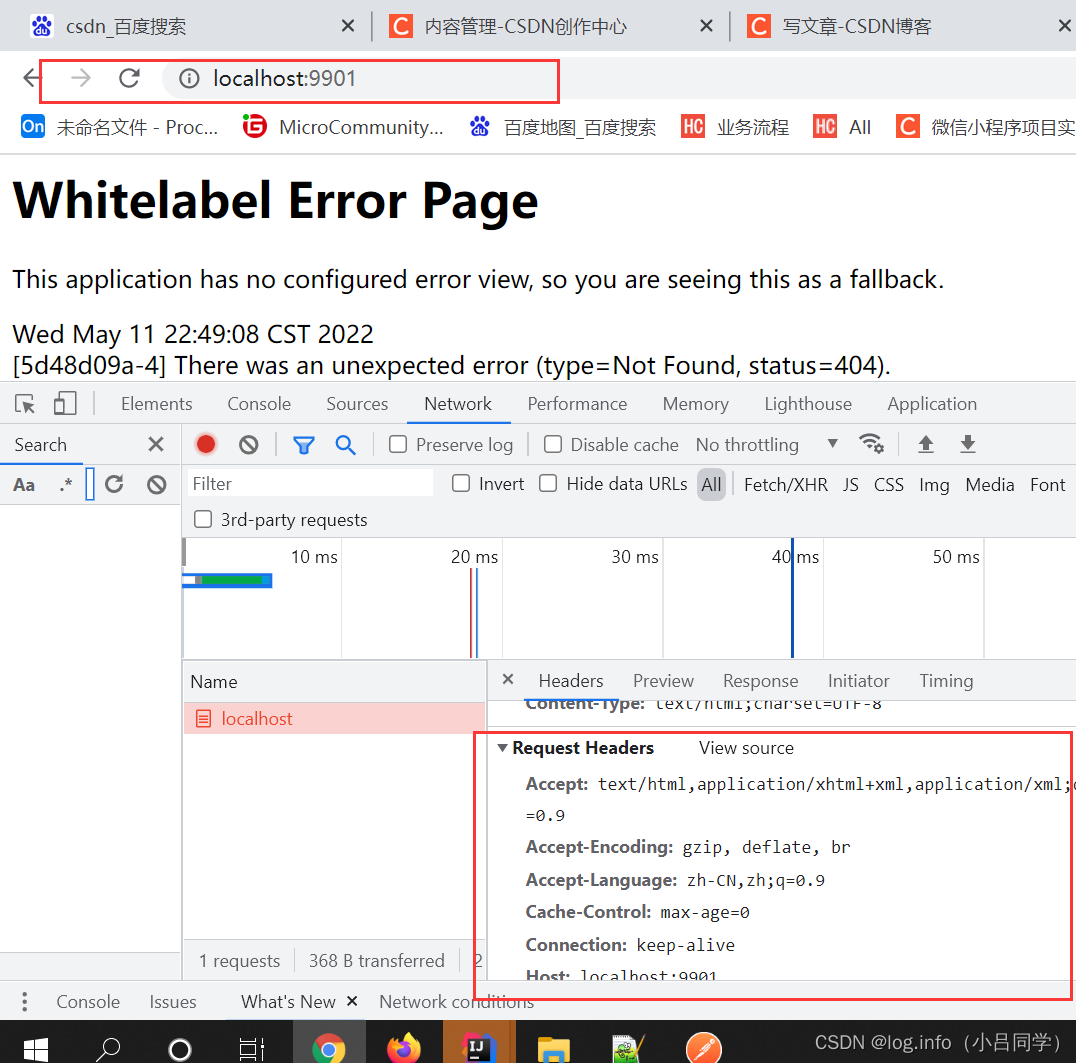
Task: Open the Application tab
Action: [932, 404]
